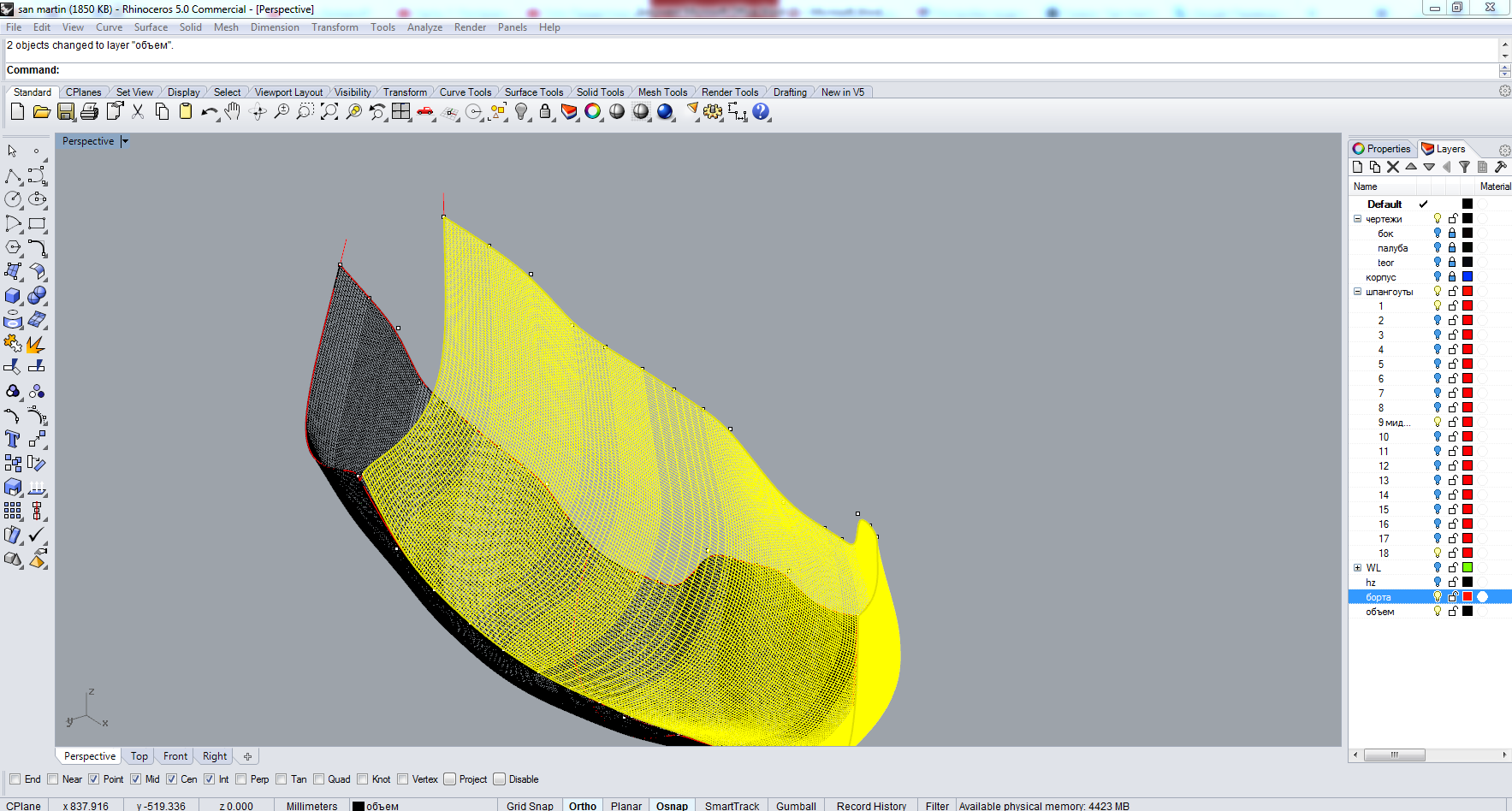
Task: Open the Perspective viewport dropdown arrow
Action: 125,141
